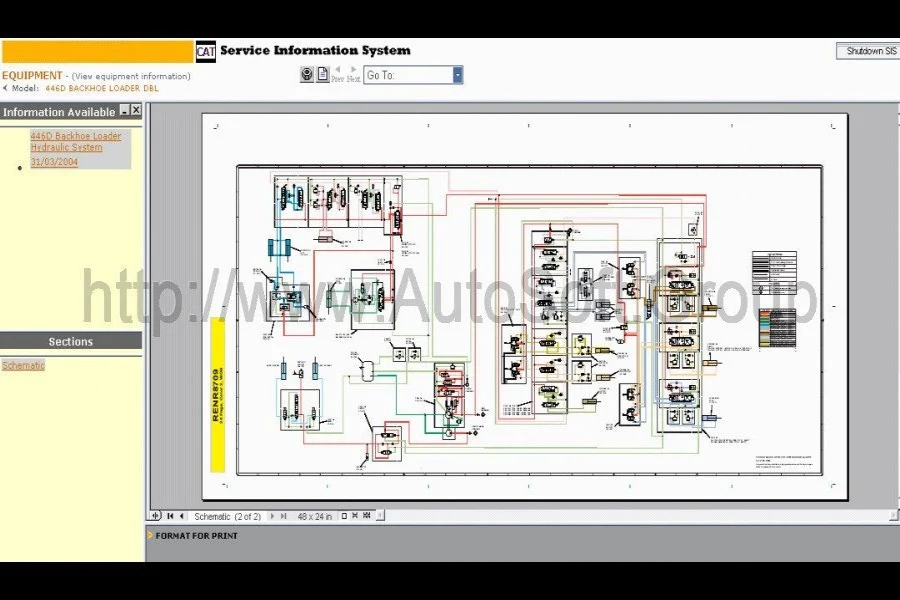The width and height of the screenshot is (900, 600).
Task: Open the Go To dropdown list
Action: [x=458, y=75]
